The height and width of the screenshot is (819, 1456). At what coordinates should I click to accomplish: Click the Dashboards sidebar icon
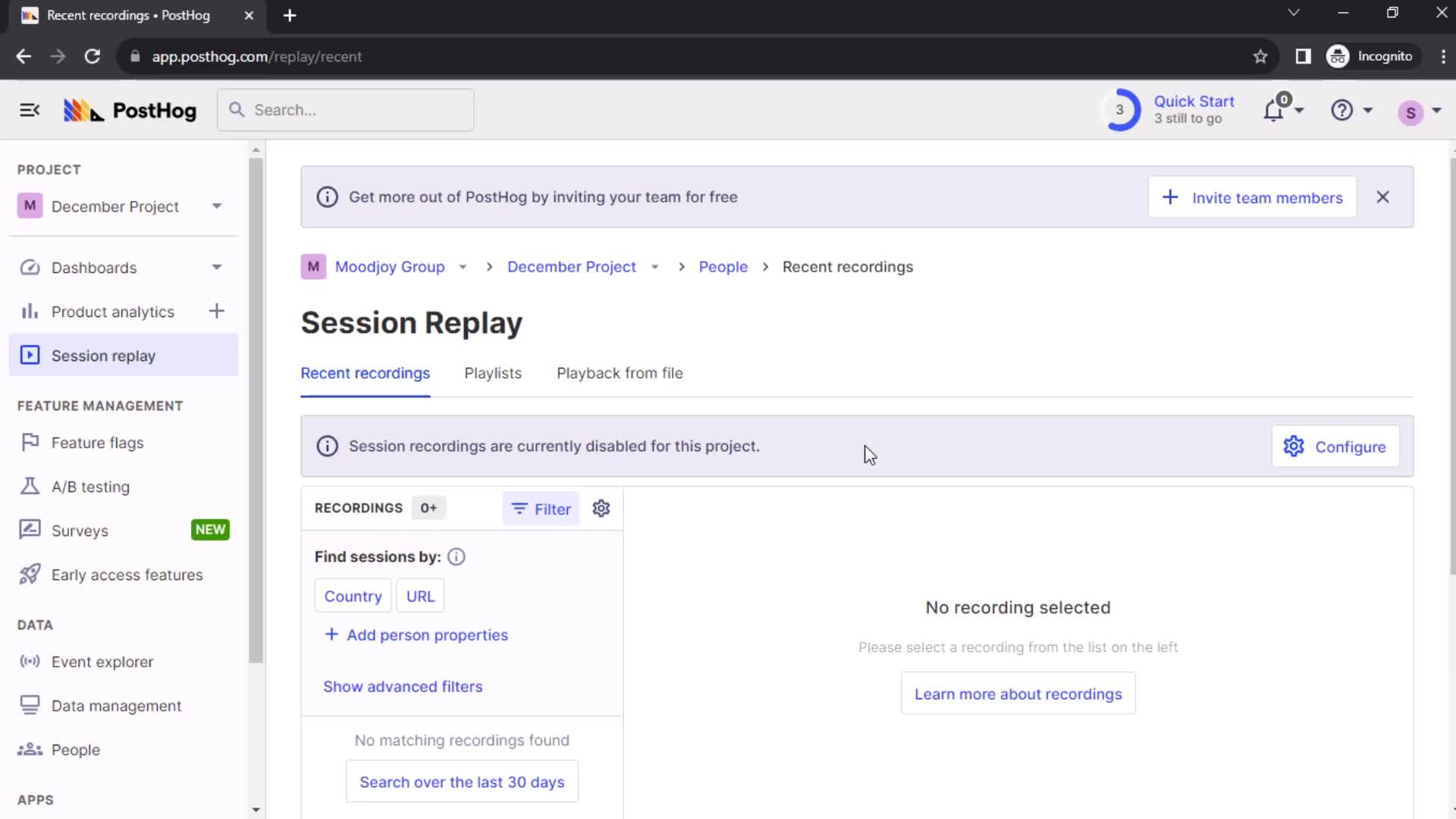[29, 267]
